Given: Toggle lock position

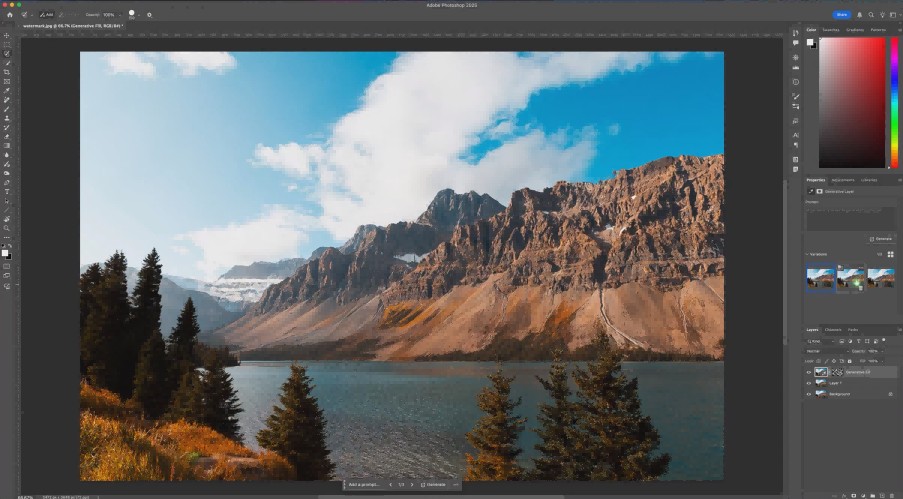Looking at the screenshot, I should click(834, 361).
